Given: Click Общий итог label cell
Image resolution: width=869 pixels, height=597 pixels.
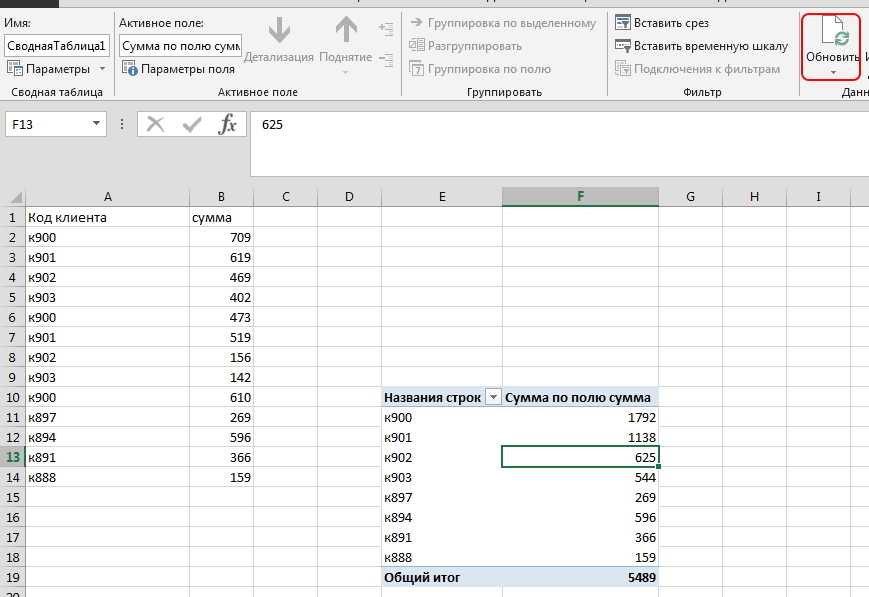Looking at the screenshot, I should pos(442,577).
